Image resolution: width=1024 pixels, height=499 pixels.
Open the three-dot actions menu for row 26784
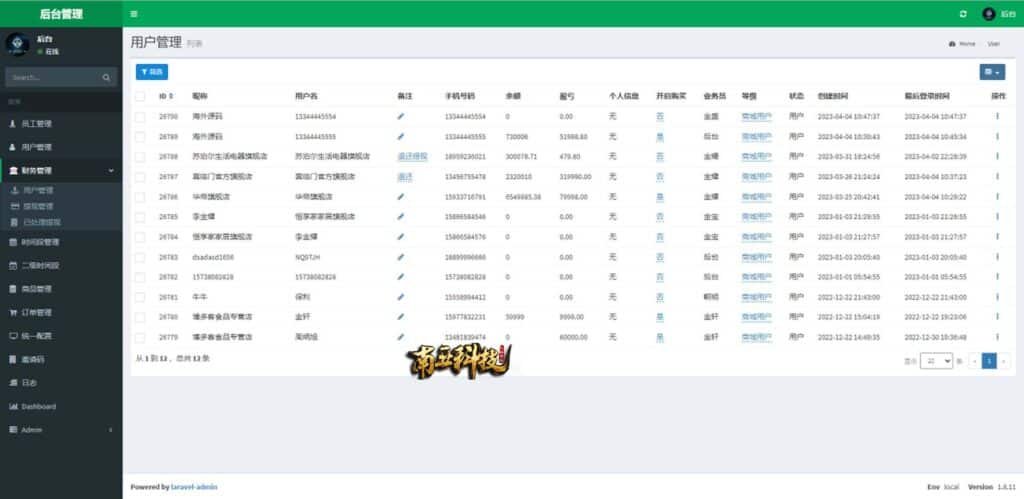996,237
